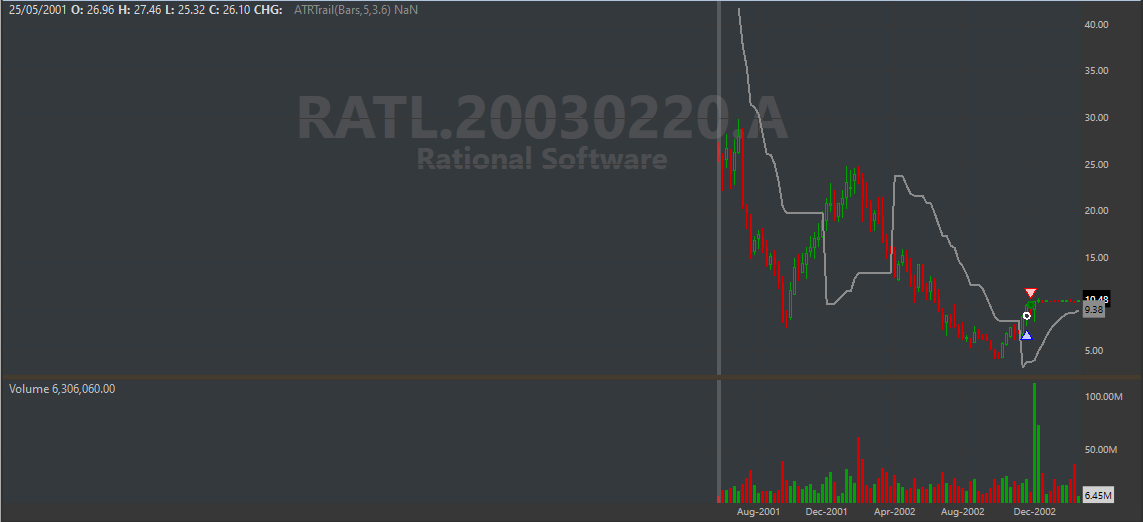Click the blue buy-signal up triangle marker
The height and width of the screenshot is (522, 1143).
[1026, 335]
